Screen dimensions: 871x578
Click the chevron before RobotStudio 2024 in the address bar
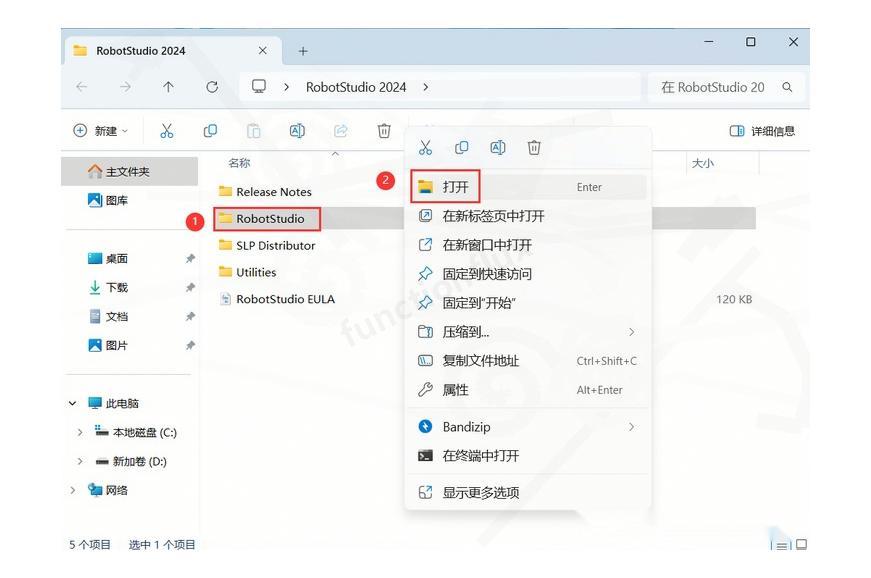tap(286, 87)
